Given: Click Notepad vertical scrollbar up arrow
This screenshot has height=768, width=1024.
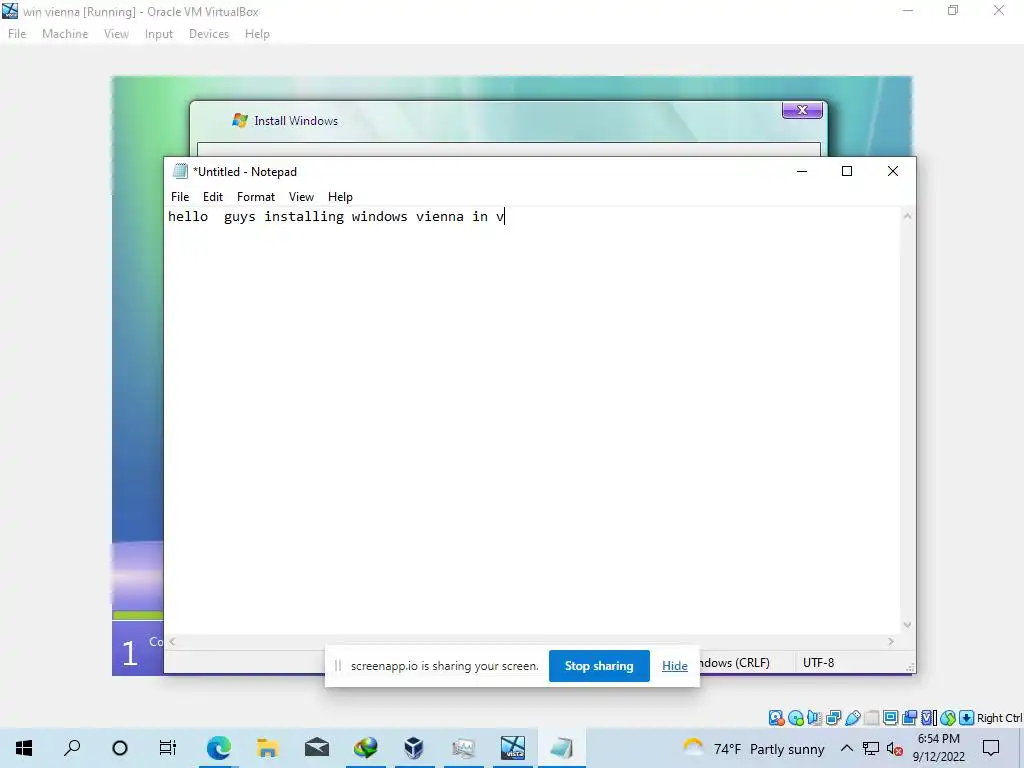Looking at the screenshot, I should click(x=907, y=216).
